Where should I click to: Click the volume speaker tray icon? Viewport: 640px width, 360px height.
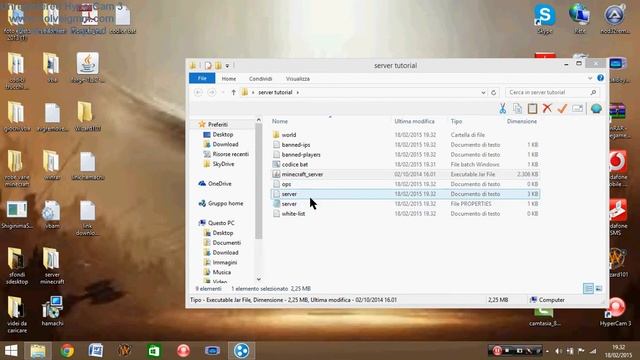558,351
